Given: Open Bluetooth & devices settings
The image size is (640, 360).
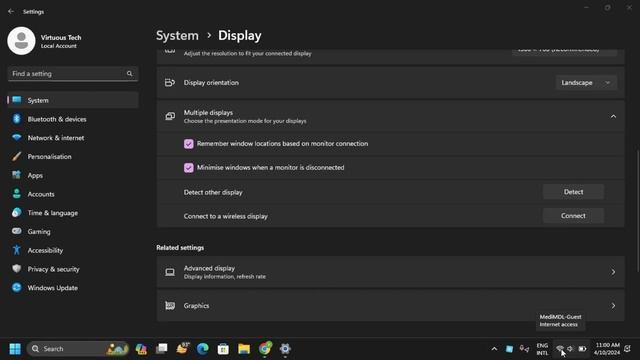Looking at the screenshot, I should click(73, 119).
